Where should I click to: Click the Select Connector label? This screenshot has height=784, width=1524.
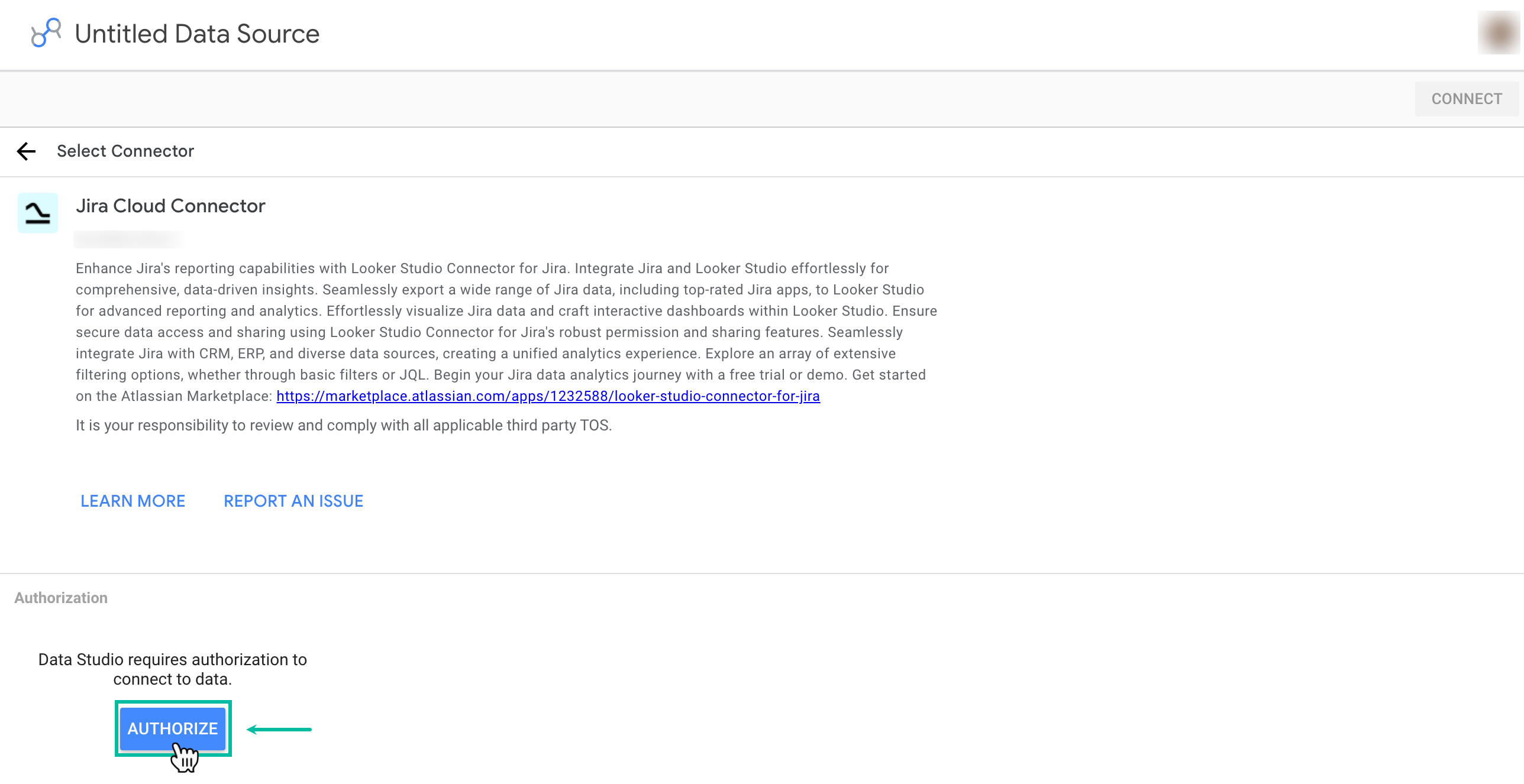point(125,151)
